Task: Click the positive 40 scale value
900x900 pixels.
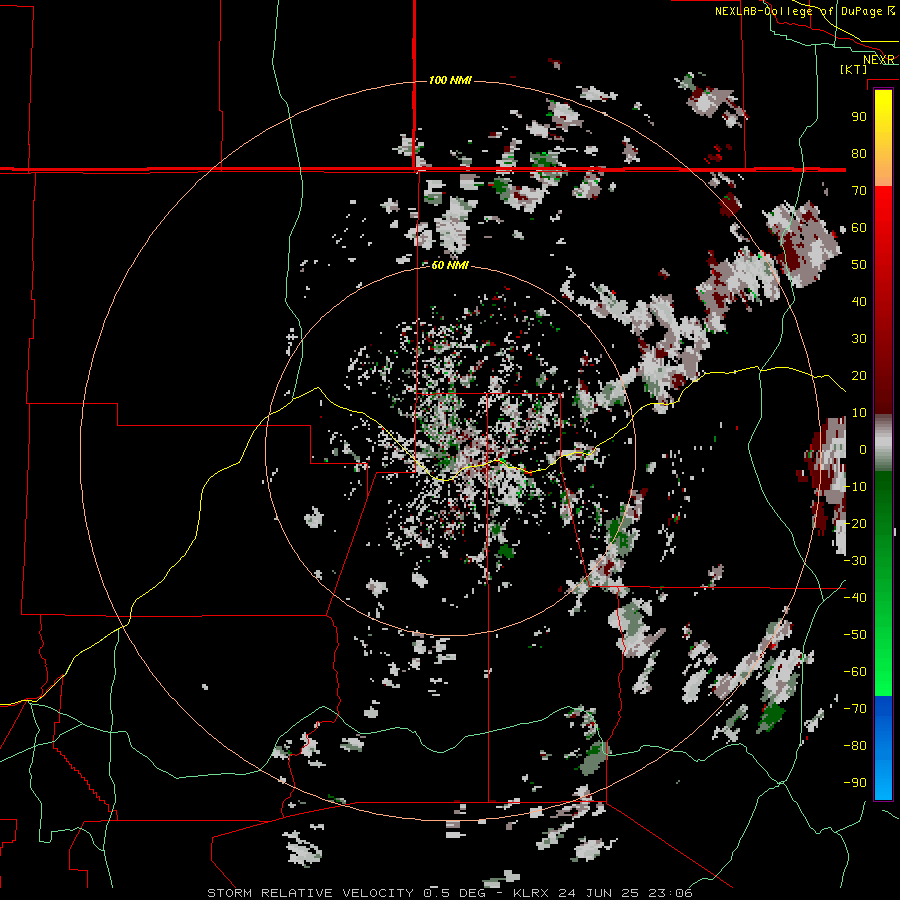Action: (859, 301)
